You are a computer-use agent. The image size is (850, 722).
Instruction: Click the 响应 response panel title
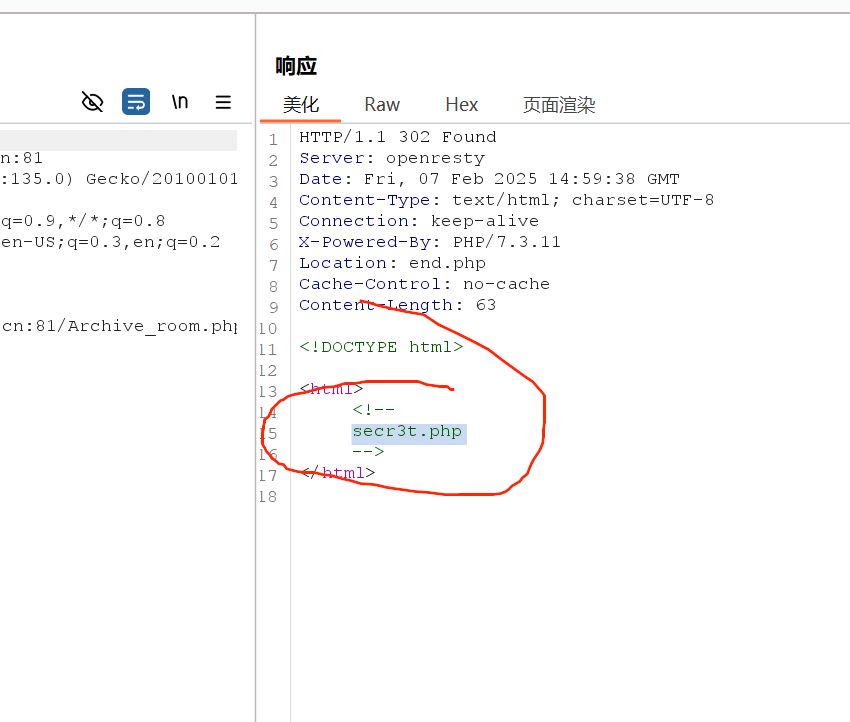pos(295,65)
